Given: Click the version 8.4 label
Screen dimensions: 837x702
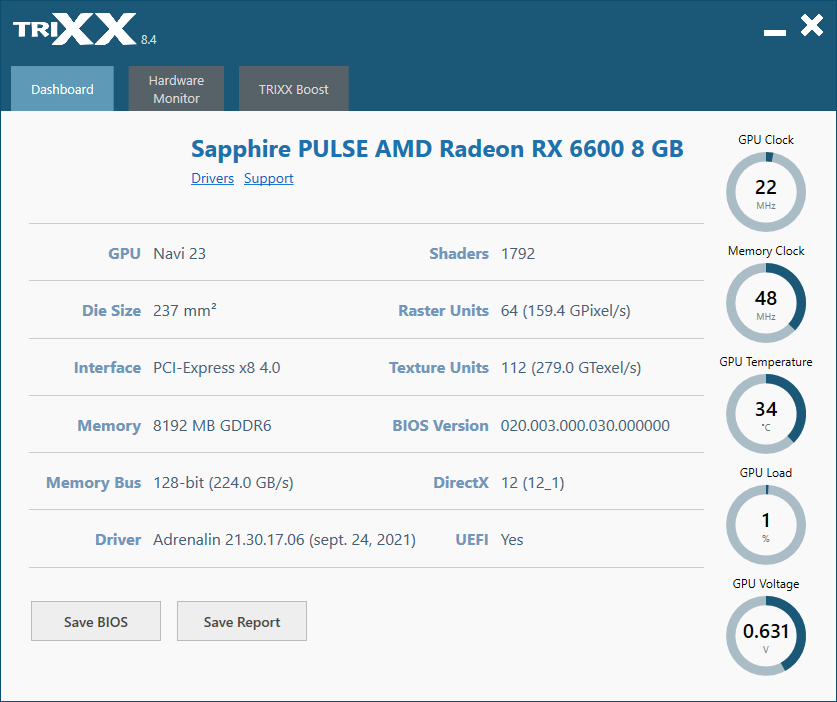Looking at the screenshot, I should pyautogui.click(x=148, y=40).
